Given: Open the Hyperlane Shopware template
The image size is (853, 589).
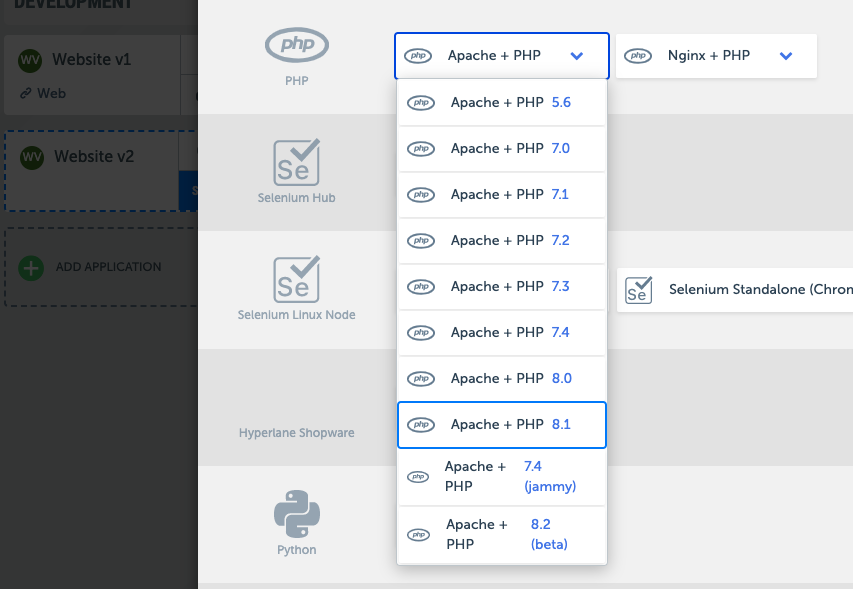Looking at the screenshot, I should coord(296,433).
